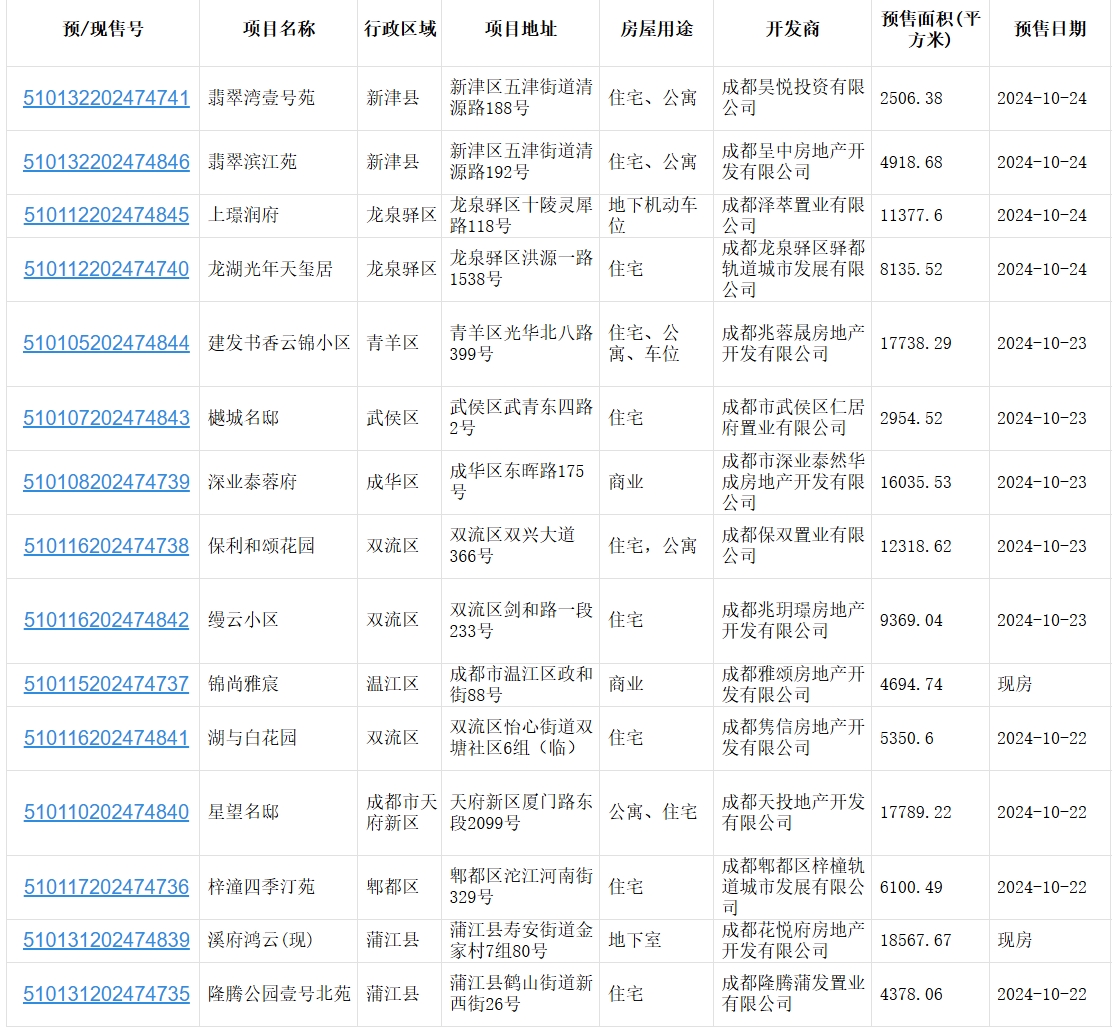Select 现房 date cell in 溪府鸿云 row

coord(1015,940)
